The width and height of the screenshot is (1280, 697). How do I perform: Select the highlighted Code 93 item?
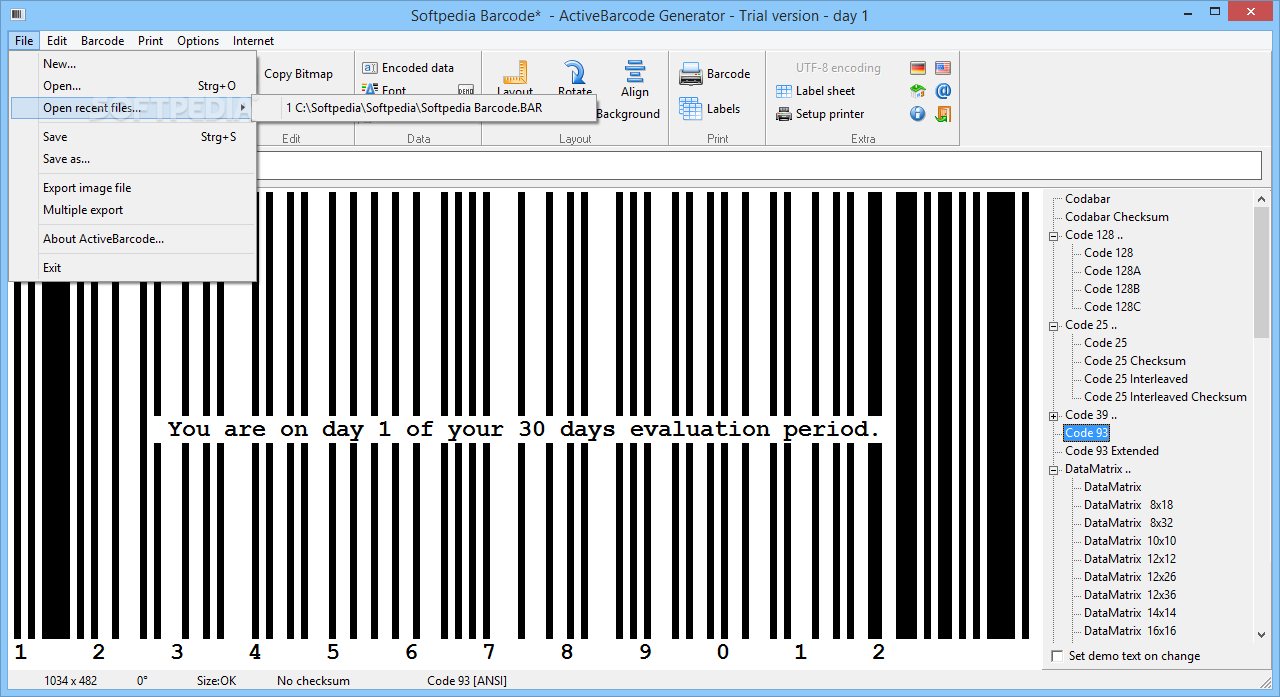(1086, 433)
